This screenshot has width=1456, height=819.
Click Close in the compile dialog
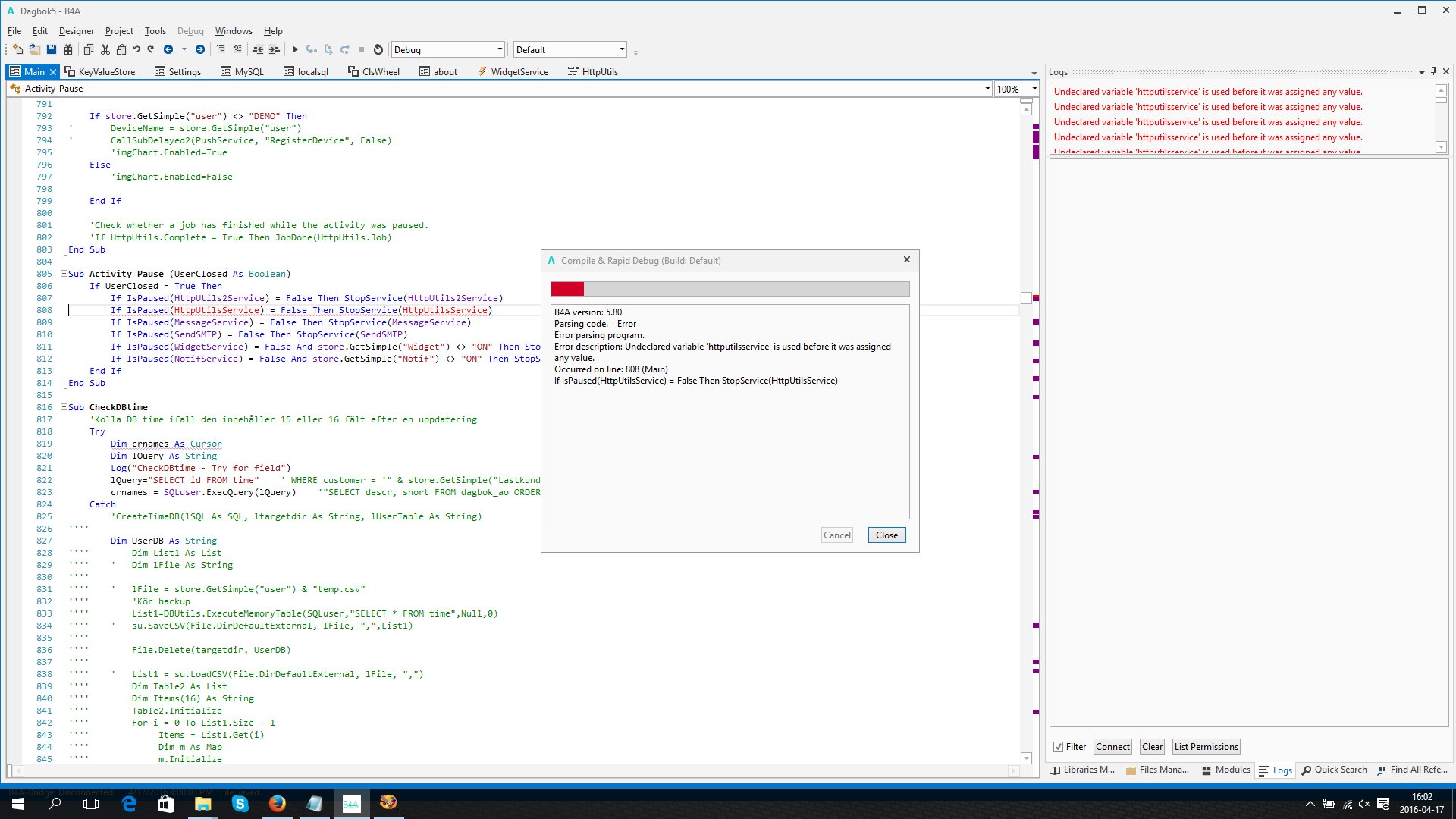click(886, 535)
